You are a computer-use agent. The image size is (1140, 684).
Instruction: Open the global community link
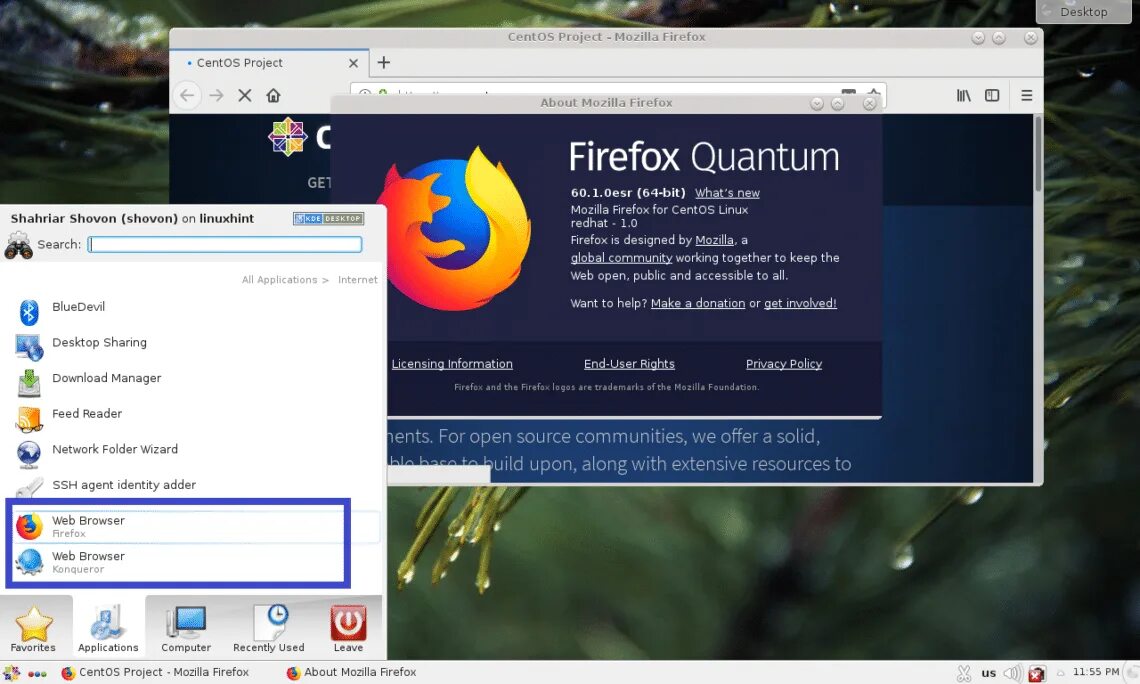click(621, 257)
